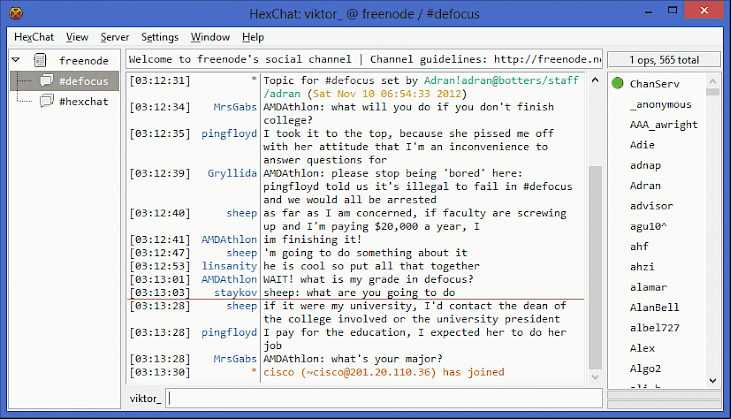Click chat scrollbar down arrow
The height and width of the screenshot is (419, 731).
pyautogui.click(x=595, y=377)
